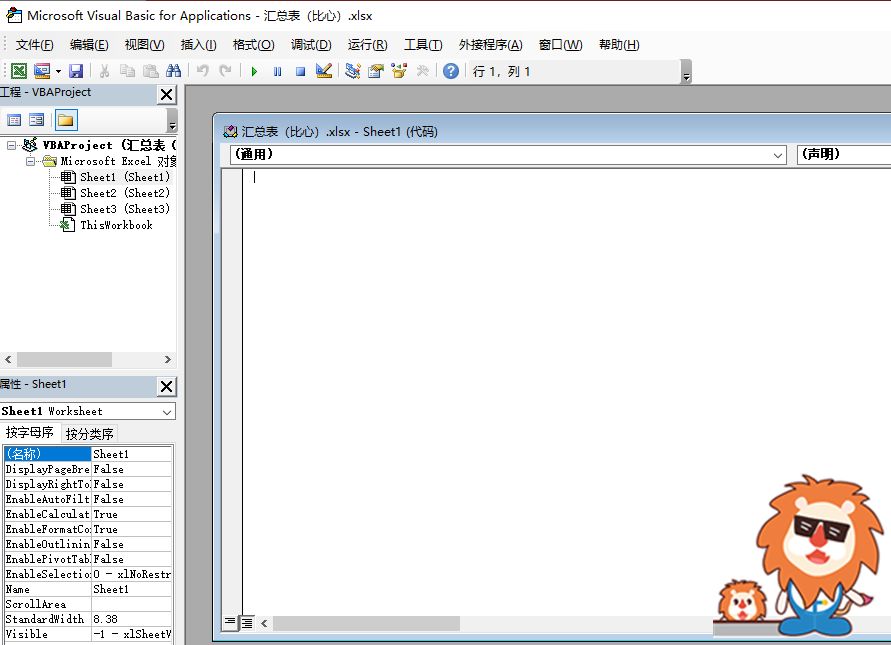Viewport: 891px width, 645px height.
Task: Click the code window horizontal scrollbar thumb
Action: [367, 623]
